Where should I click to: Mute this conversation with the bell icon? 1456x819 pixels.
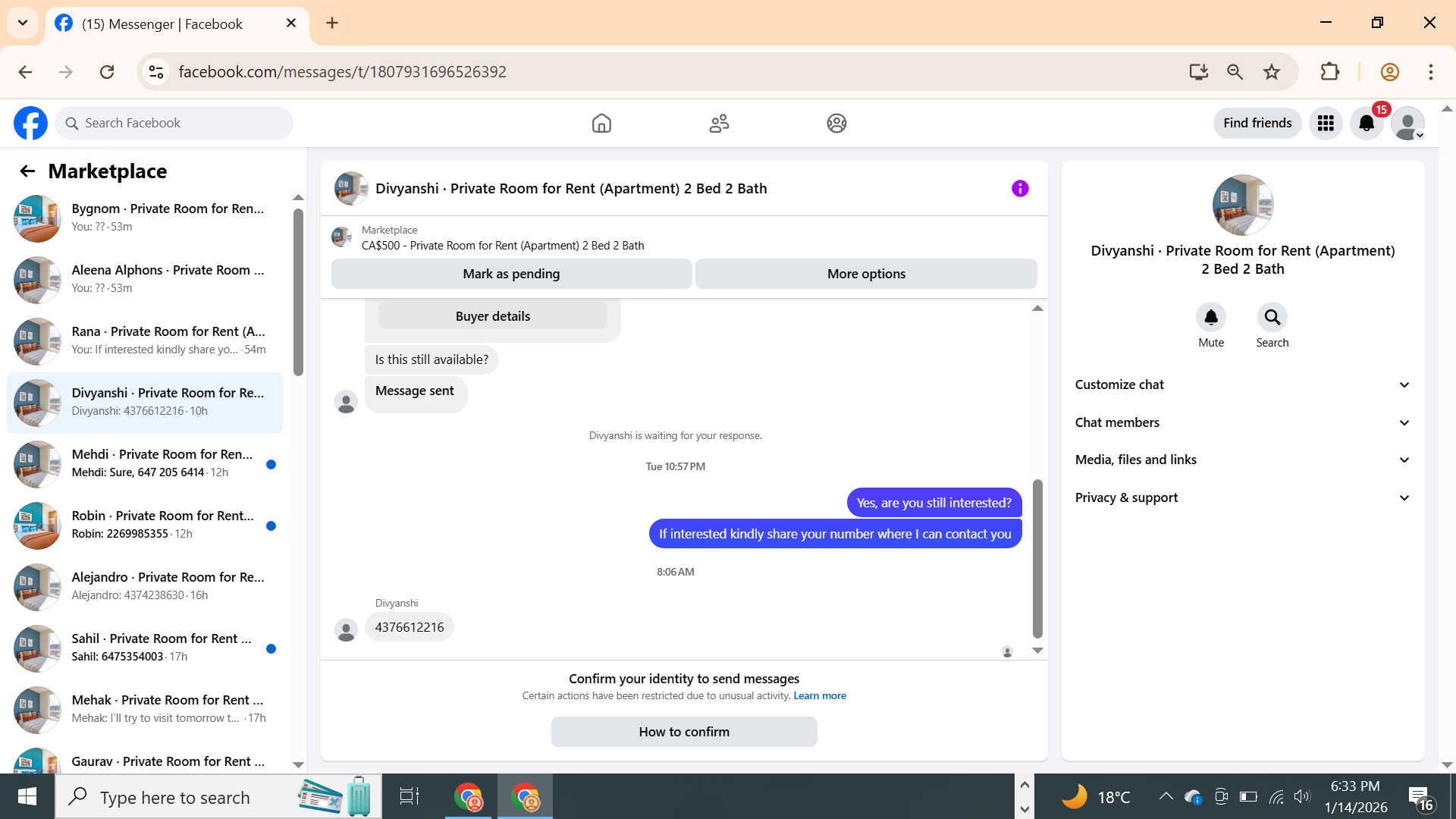click(1211, 317)
